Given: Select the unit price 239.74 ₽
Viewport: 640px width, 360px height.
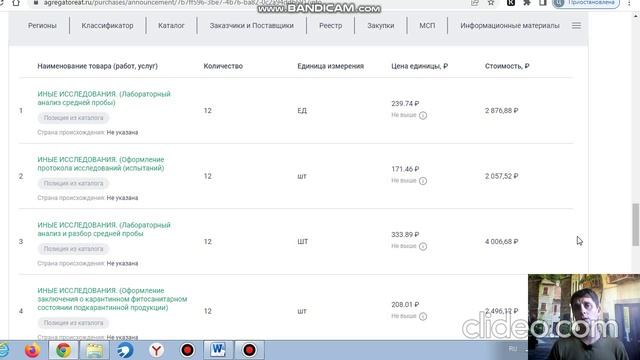Looking at the screenshot, I should [x=405, y=104].
